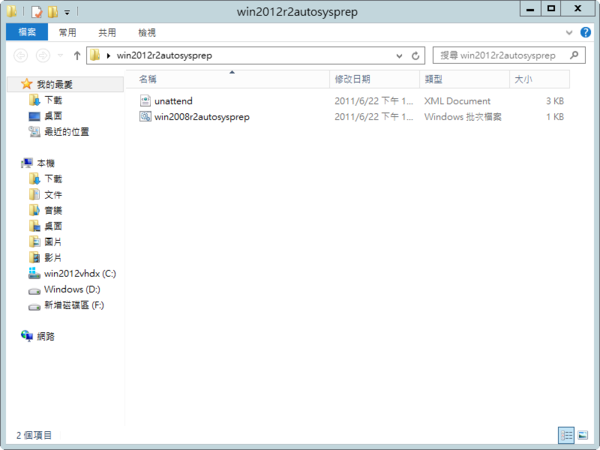Click the title bar folder system icon

pyautogui.click(x=11, y=11)
